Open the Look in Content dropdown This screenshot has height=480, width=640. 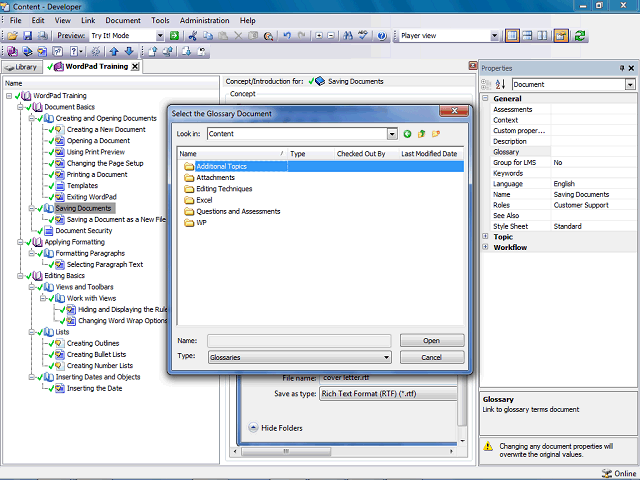(392, 134)
